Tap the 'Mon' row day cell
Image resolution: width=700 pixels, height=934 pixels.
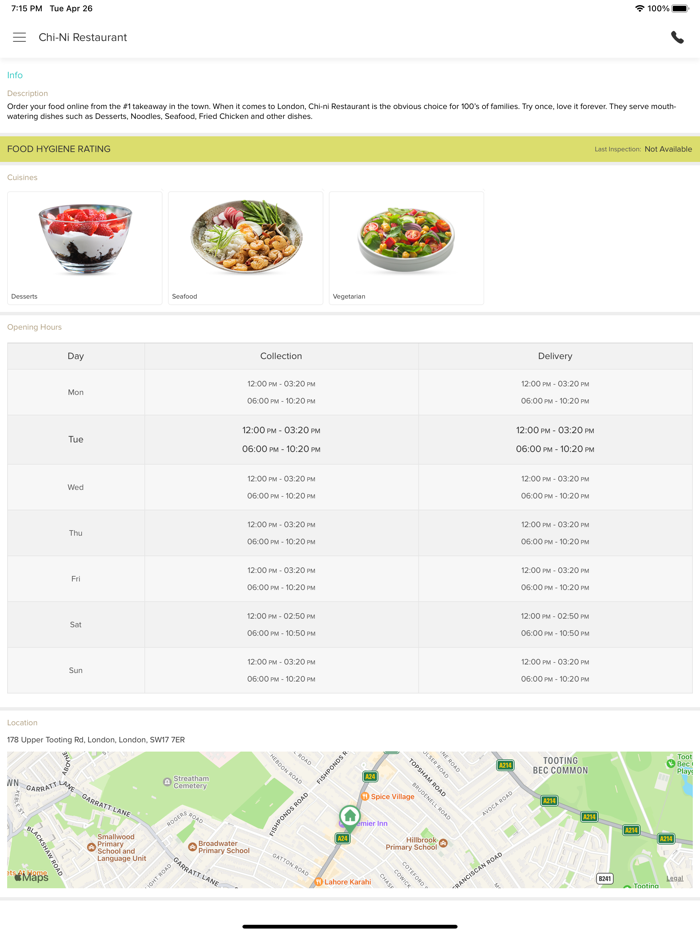pos(76,392)
